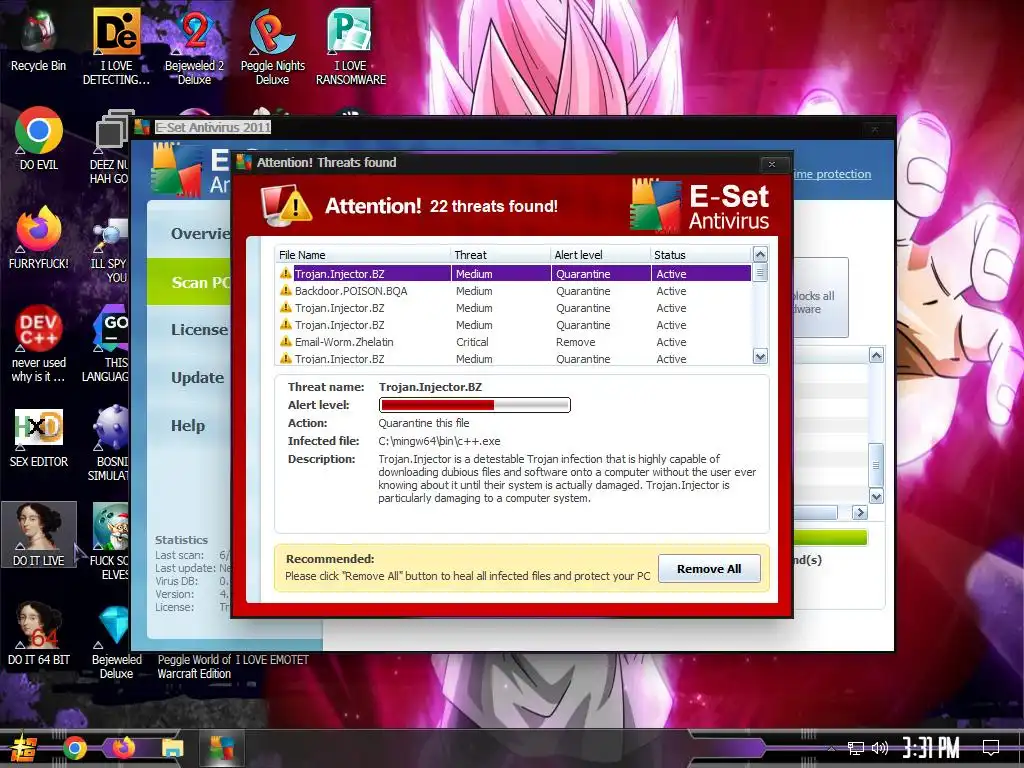Click the network icon in system tray
The width and height of the screenshot is (1024, 768).
click(855, 748)
